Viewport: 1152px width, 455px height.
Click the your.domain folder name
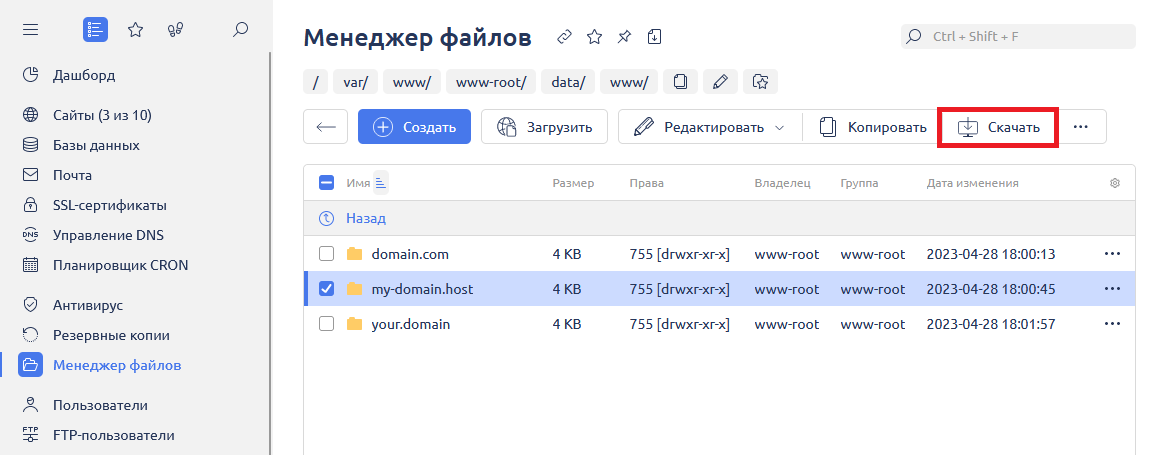click(411, 324)
